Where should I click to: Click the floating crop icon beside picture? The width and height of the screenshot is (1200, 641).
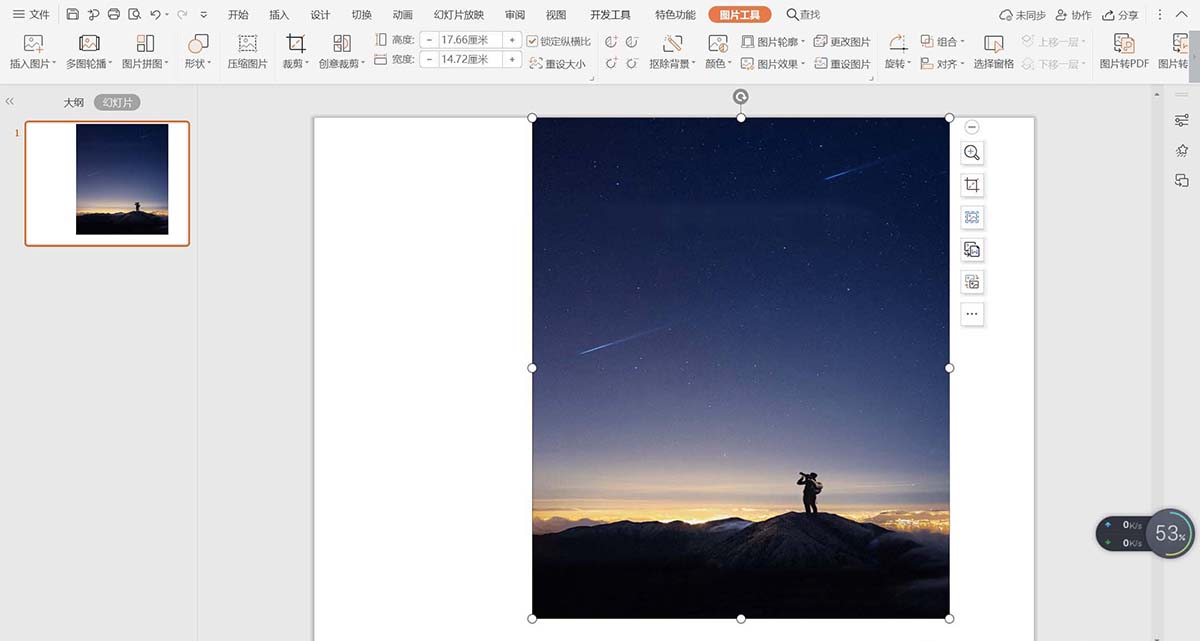(972, 185)
